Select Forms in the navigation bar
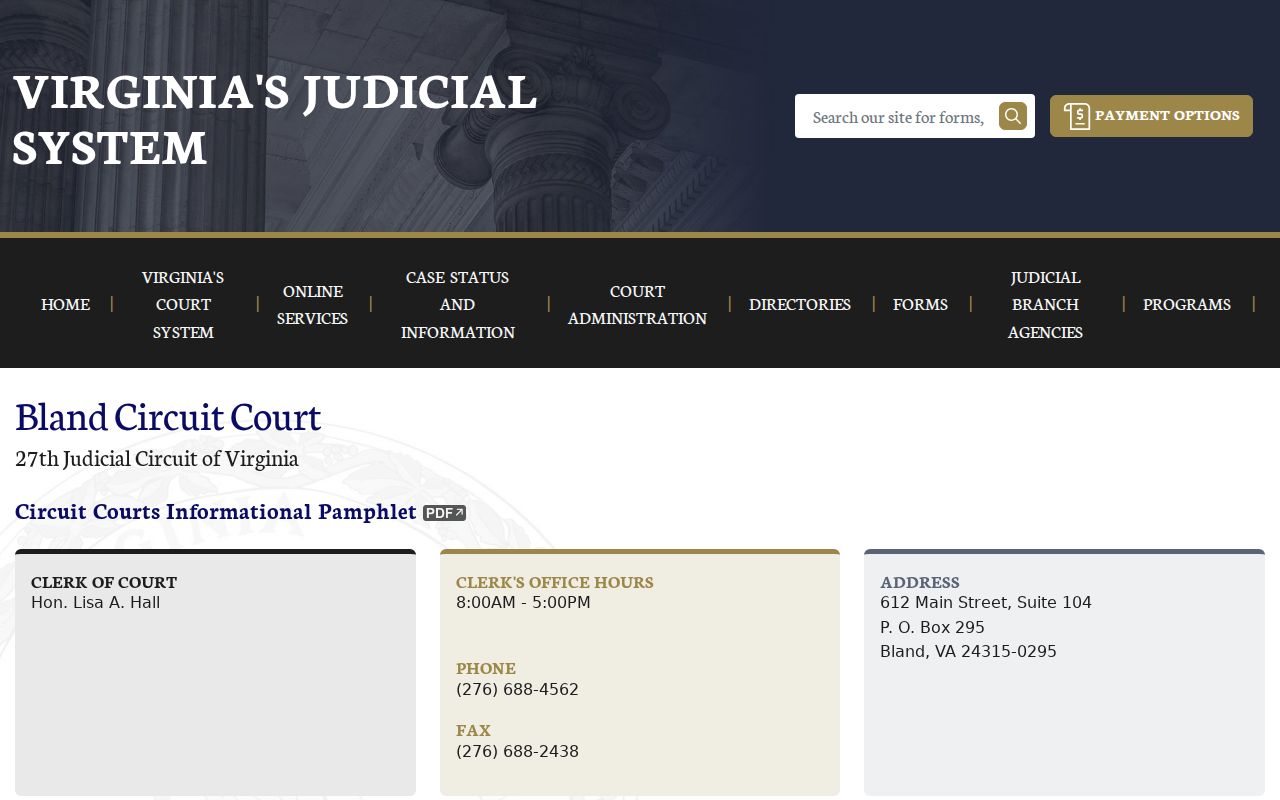 (920, 303)
